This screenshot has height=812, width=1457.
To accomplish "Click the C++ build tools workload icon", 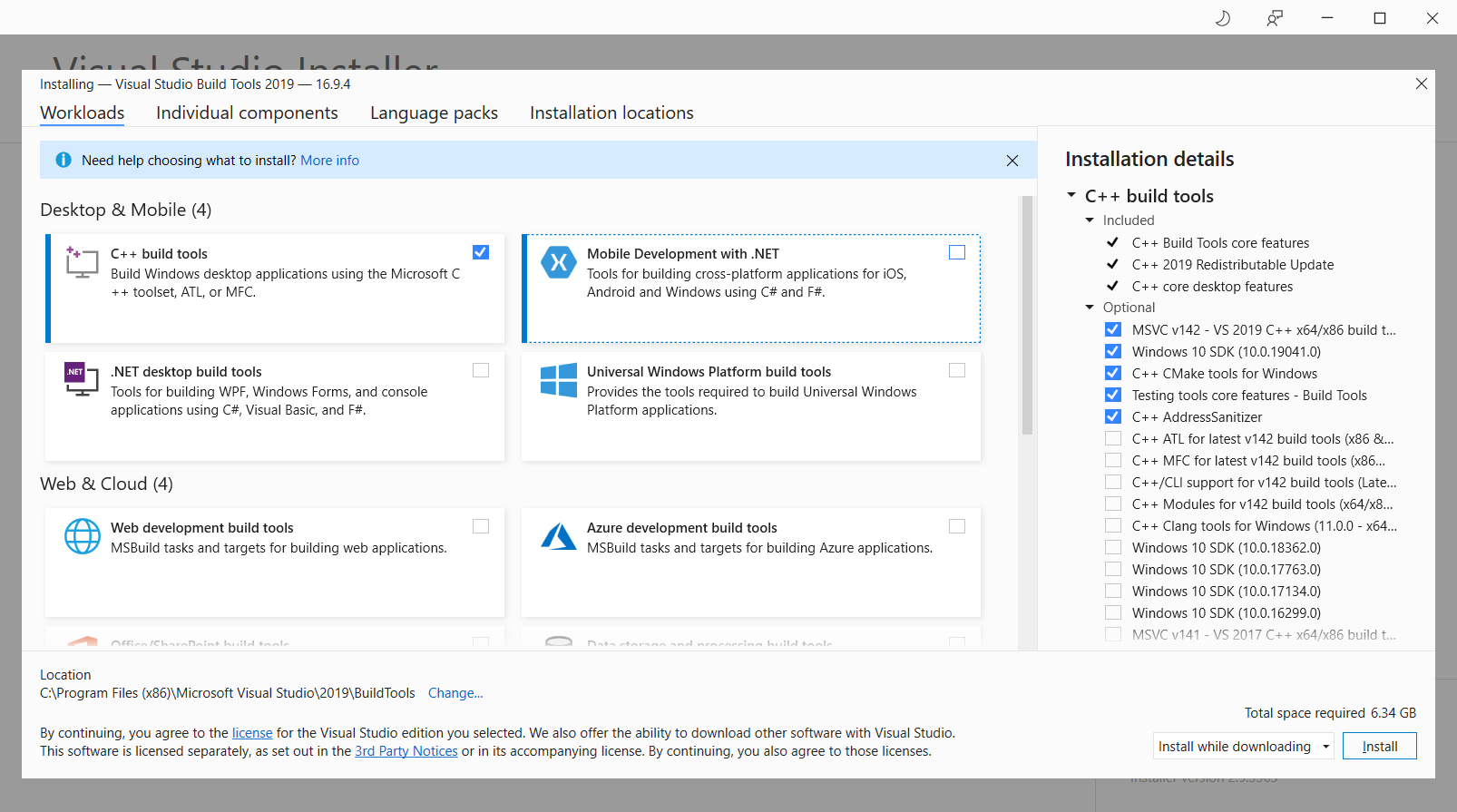I will pos(82,261).
